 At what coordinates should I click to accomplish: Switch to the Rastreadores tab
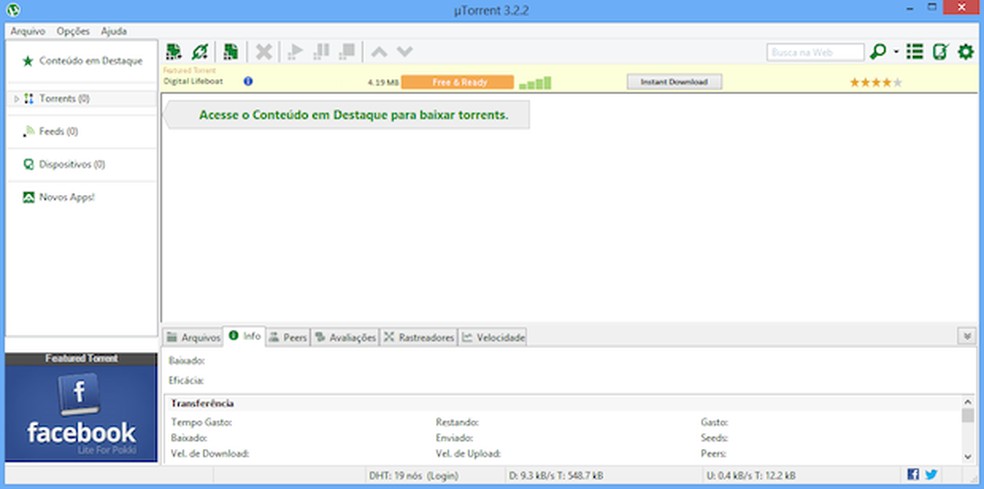pos(419,337)
